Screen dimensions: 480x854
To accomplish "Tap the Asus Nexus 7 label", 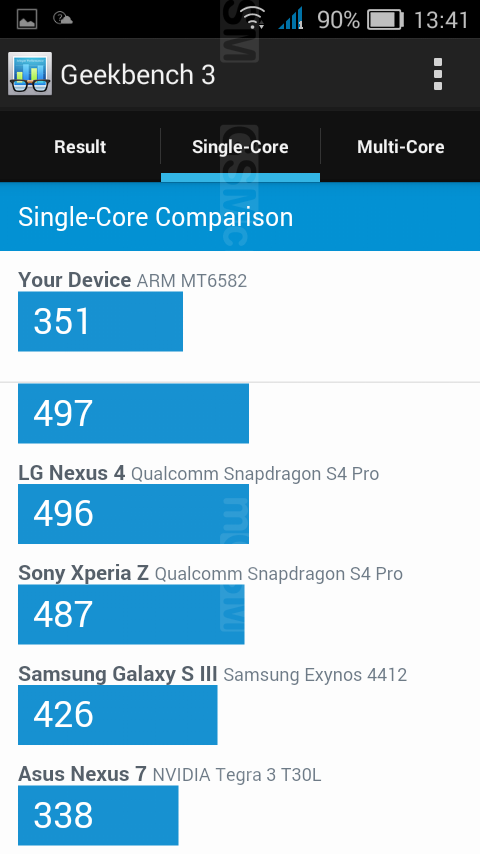I will (x=82, y=773).
